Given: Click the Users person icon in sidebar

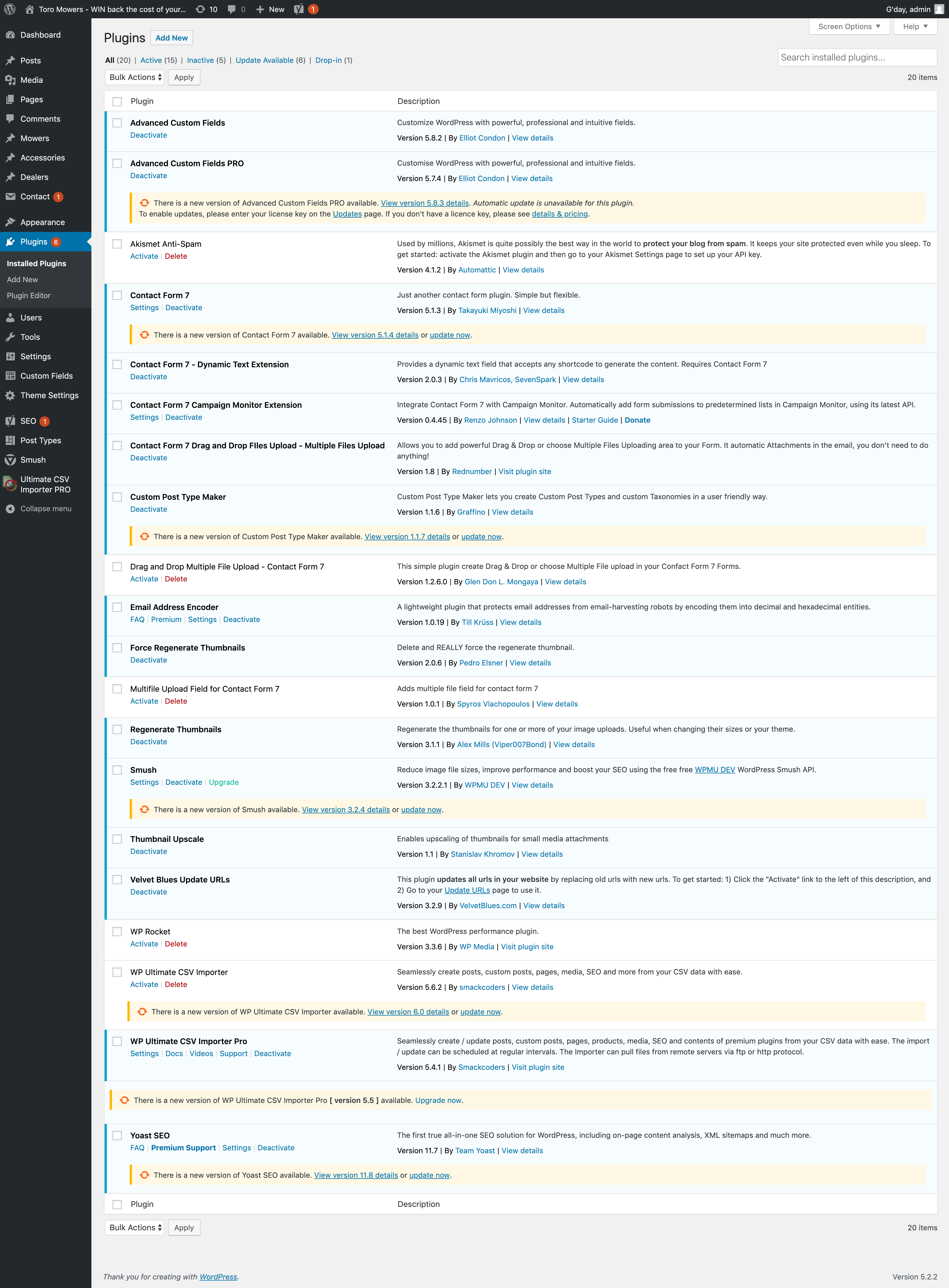Looking at the screenshot, I should 10,318.
